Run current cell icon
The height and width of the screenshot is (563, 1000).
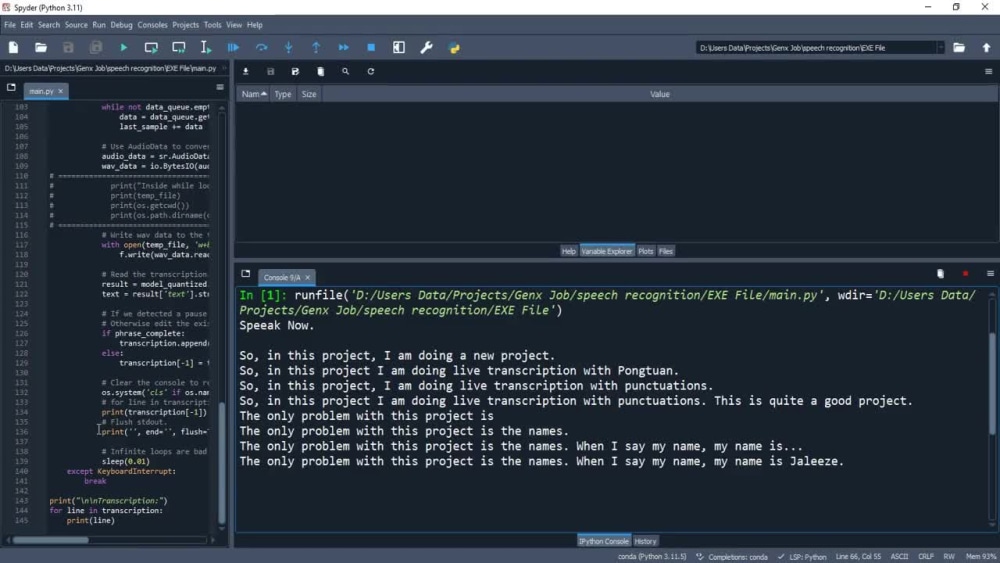[x=151, y=48]
